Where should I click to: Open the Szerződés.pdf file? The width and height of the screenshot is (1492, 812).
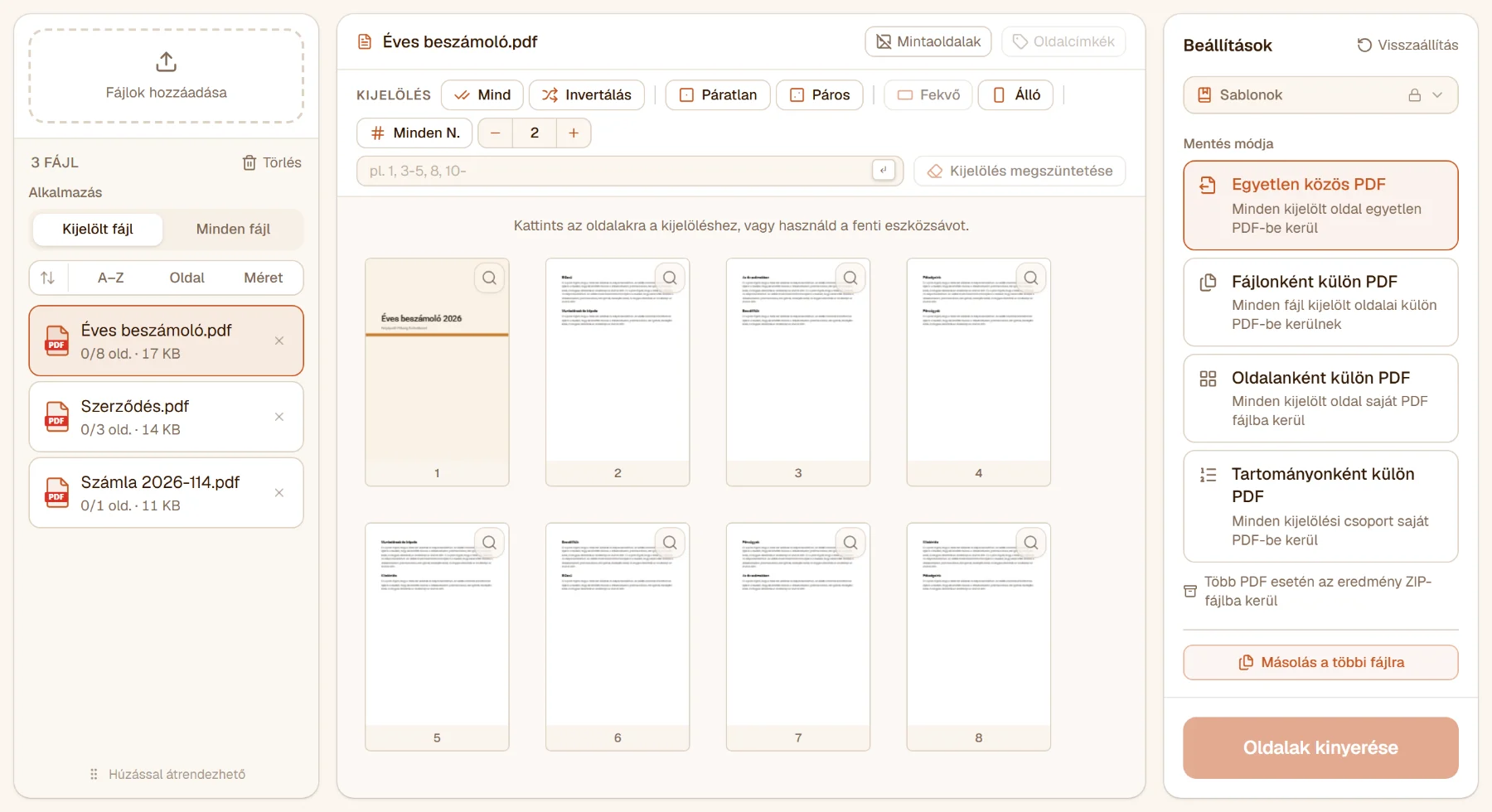[x=166, y=417]
